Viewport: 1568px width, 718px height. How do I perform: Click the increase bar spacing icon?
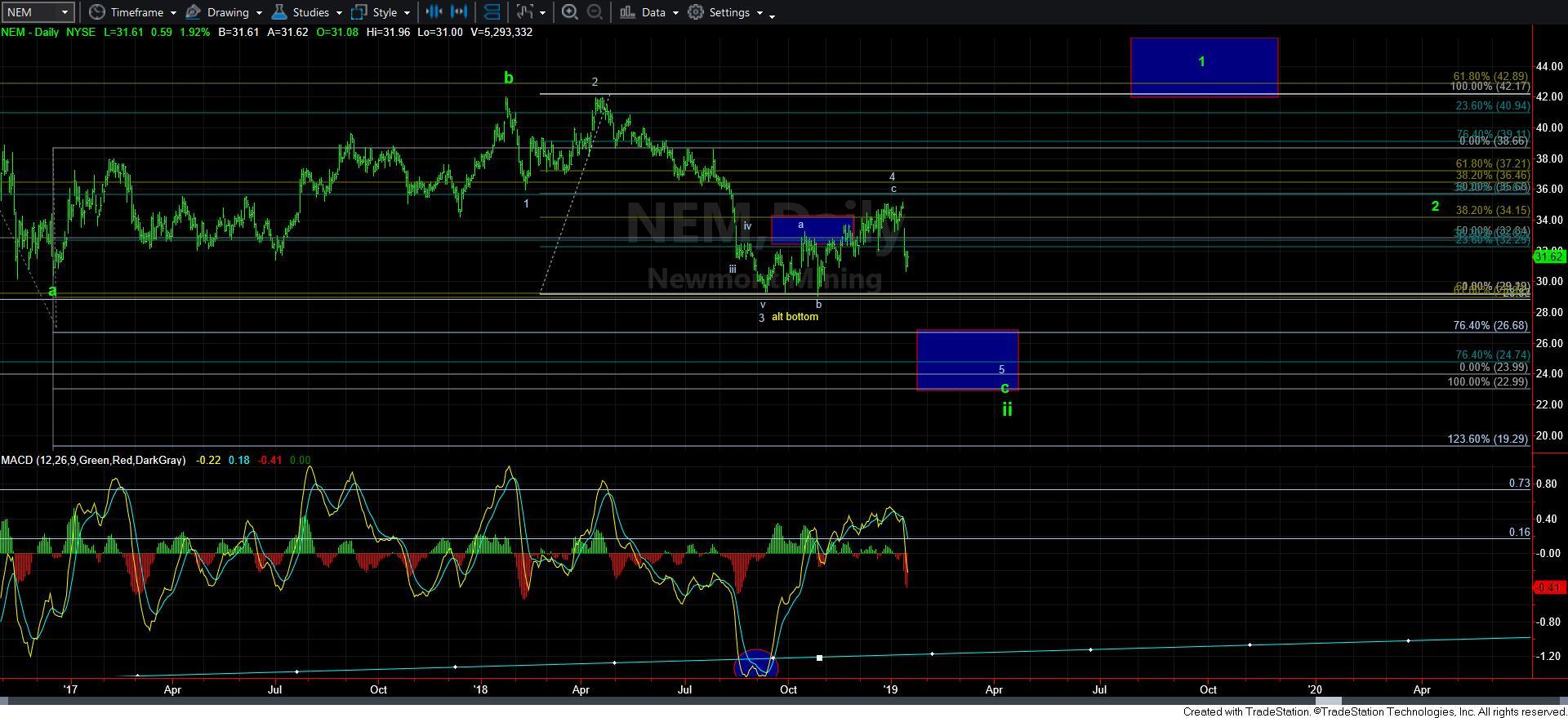pyautogui.click(x=460, y=12)
